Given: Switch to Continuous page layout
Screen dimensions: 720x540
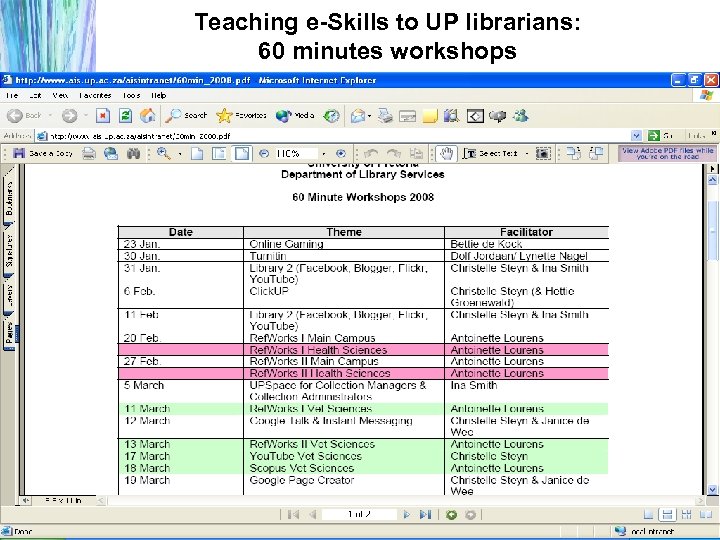Looking at the screenshot, I should point(667,514).
